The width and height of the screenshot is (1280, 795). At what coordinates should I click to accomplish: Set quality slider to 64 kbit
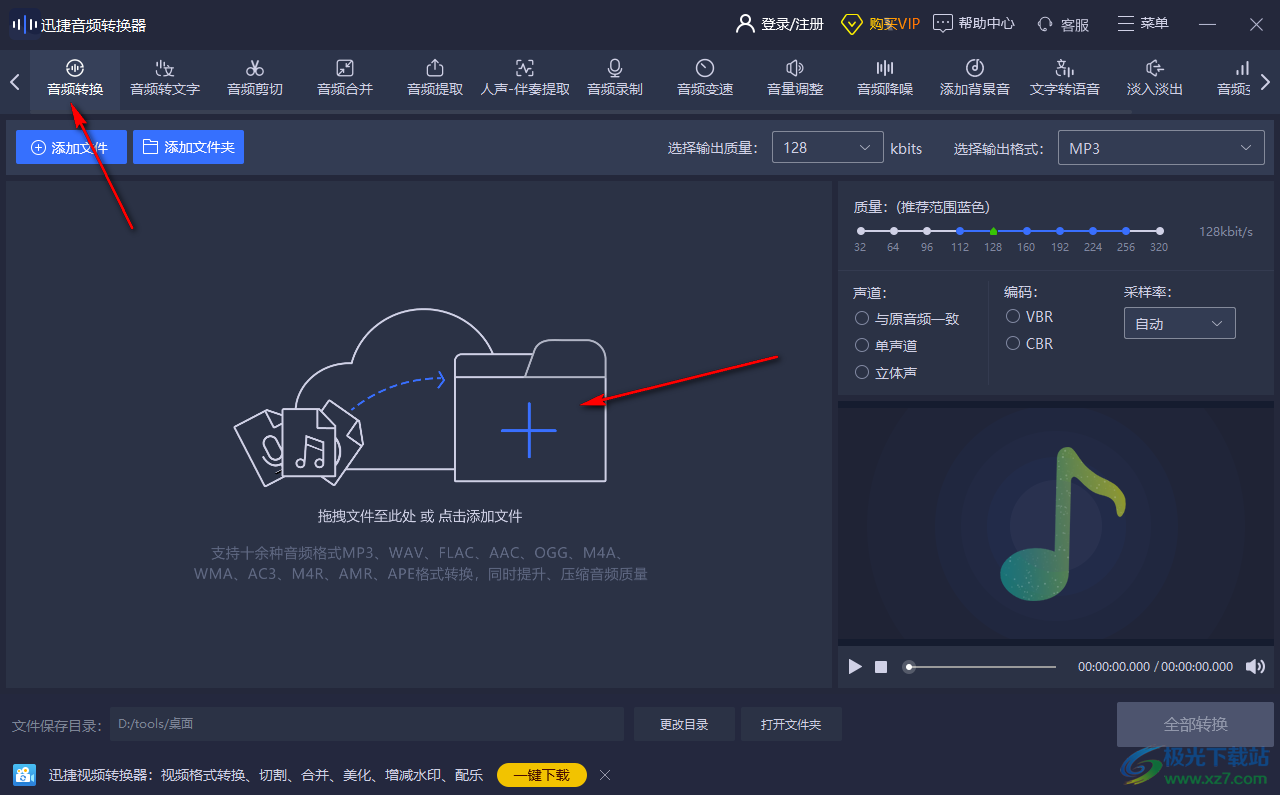(893, 231)
